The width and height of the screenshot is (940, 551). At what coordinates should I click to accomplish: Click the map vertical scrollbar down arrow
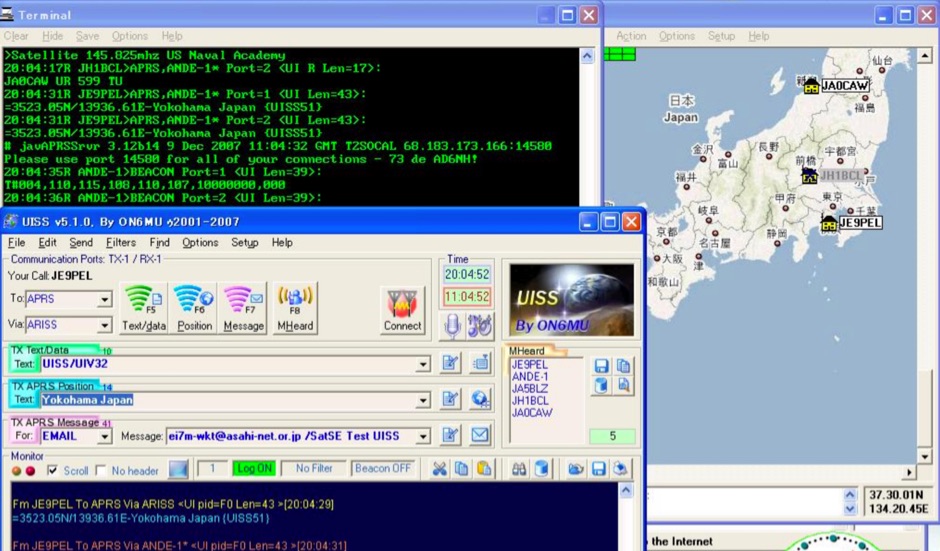click(x=924, y=457)
